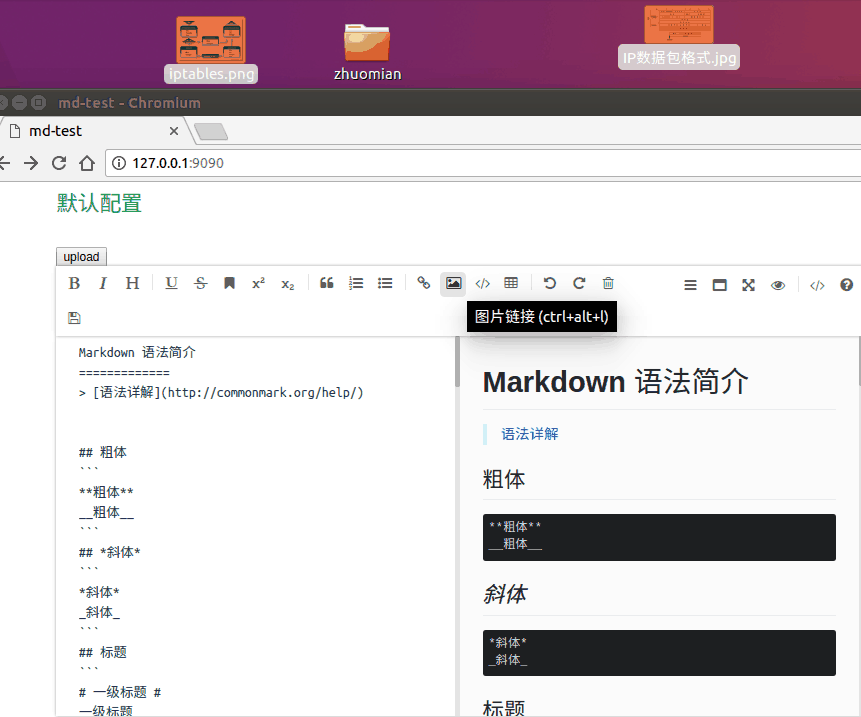Viewport: 861px width, 717px height.
Task: Click the '# 一级标题 #' line in editor
Action: tap(120, 692)
